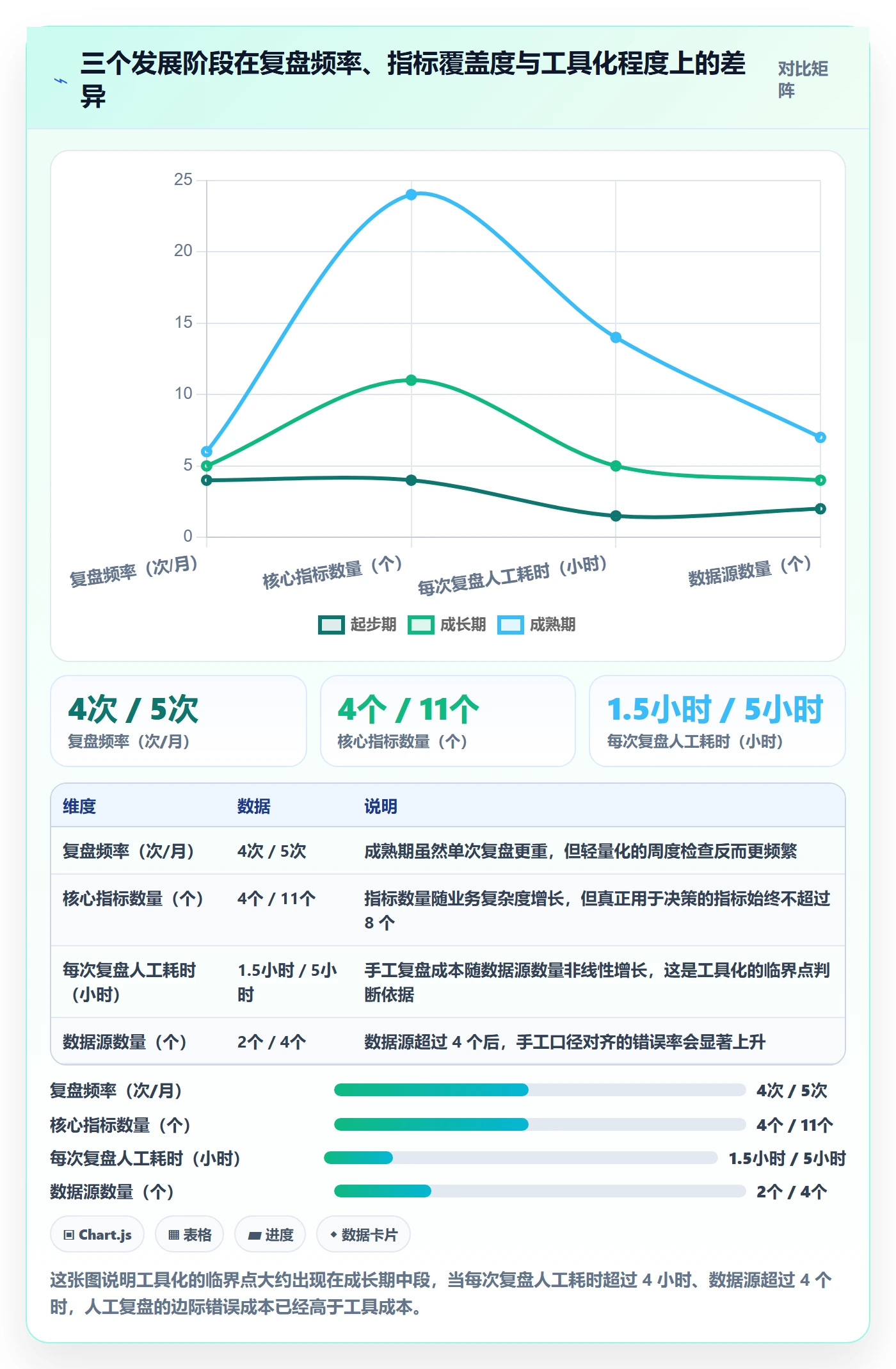This screenshot has height=1369, width=896.
Task: Click the 成熟期 peak point at 24
Action: (x=412, y=194)
